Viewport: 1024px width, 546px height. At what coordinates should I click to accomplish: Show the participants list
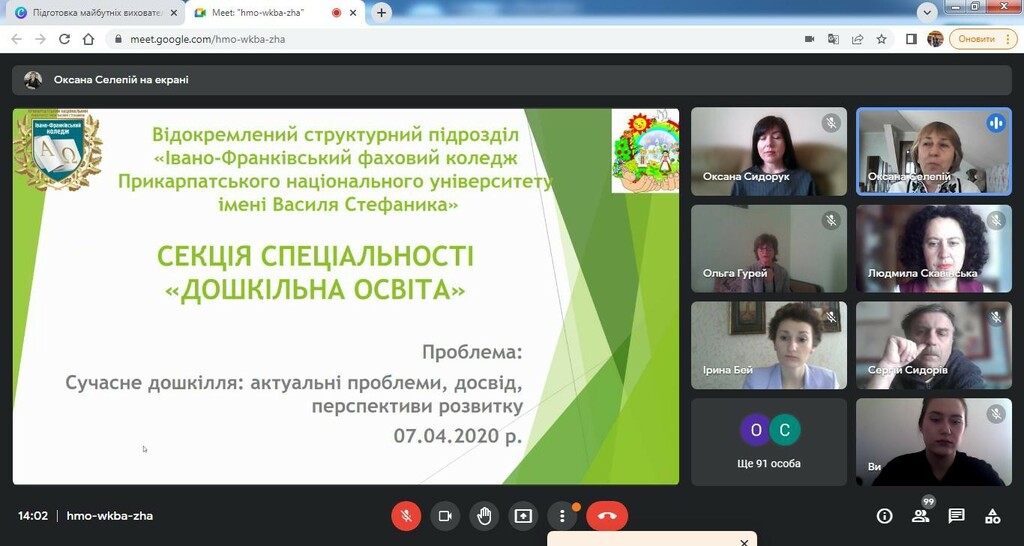[x=921, y=516]
